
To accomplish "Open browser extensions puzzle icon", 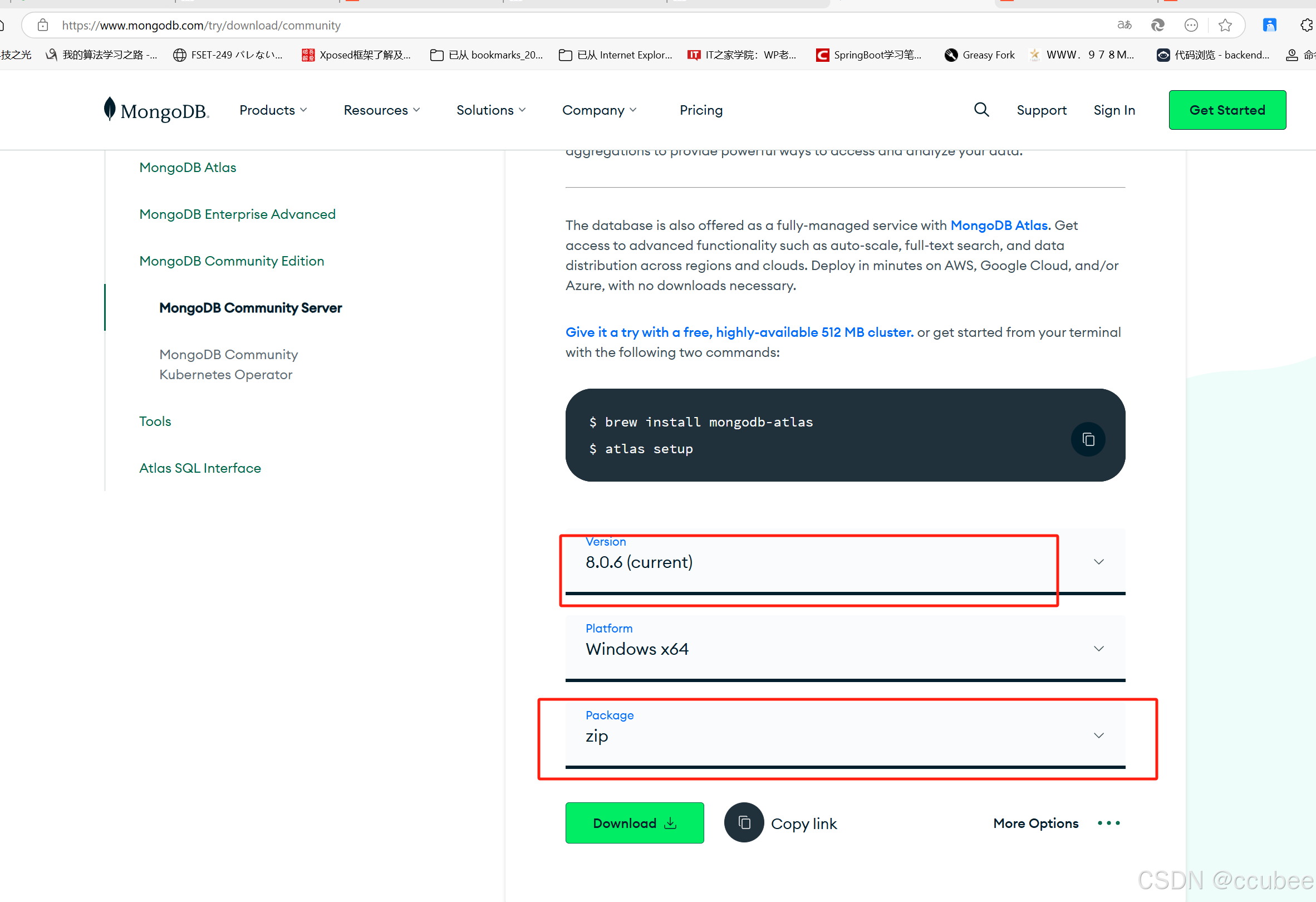I will click(x=1306, y=26).
